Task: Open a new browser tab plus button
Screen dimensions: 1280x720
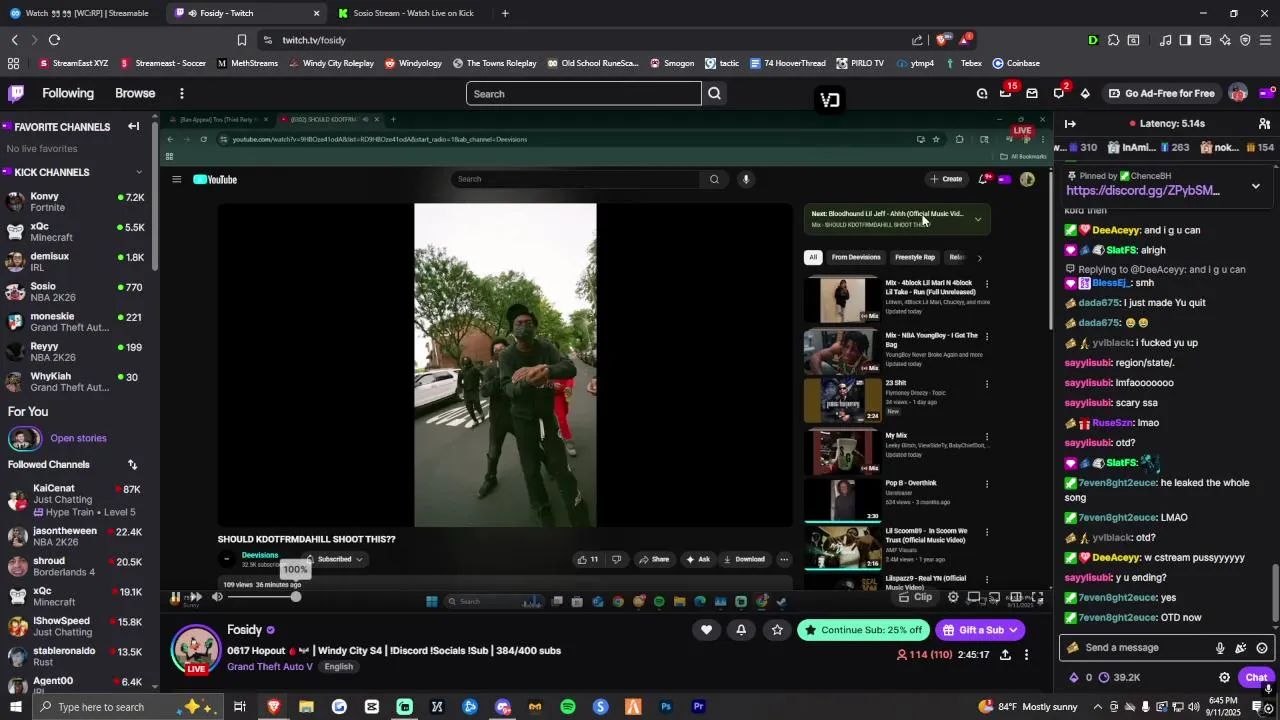Action: coord(505,13)
